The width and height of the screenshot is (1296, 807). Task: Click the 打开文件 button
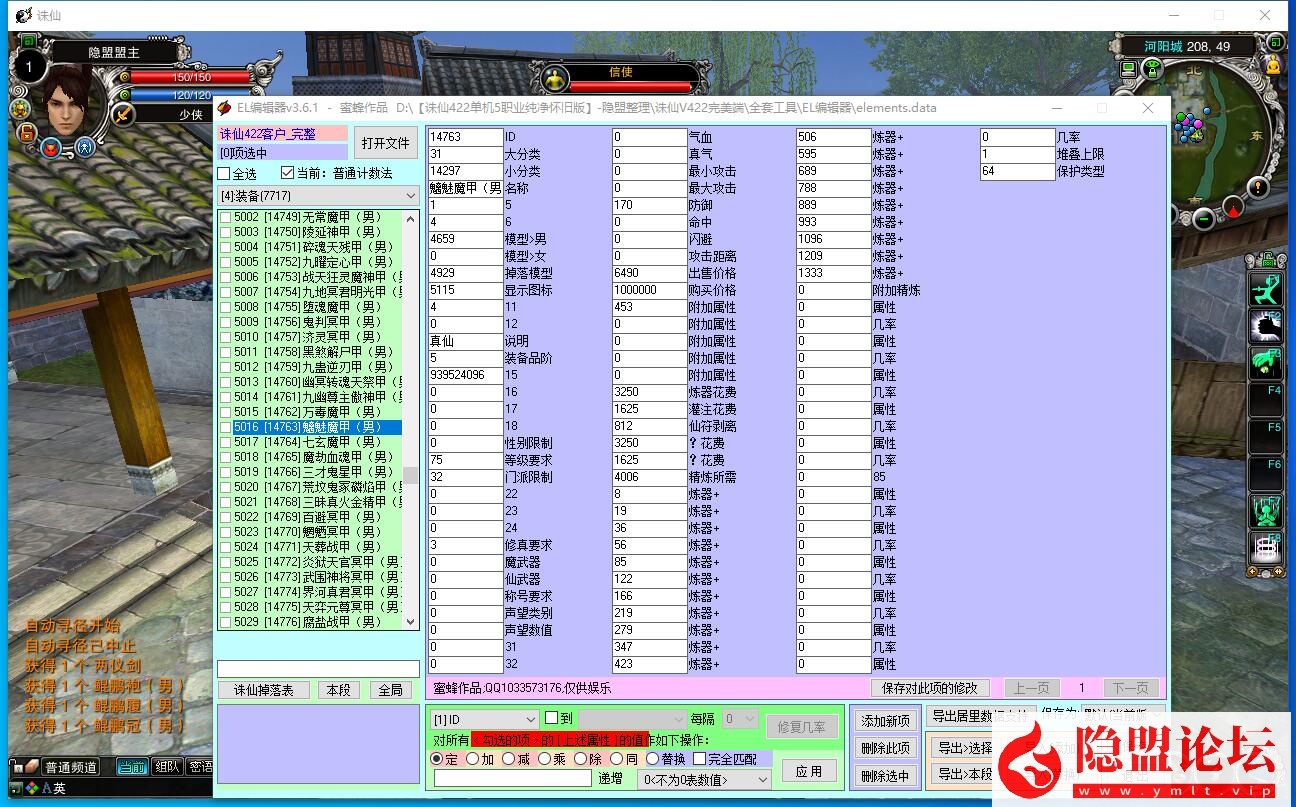385,143
